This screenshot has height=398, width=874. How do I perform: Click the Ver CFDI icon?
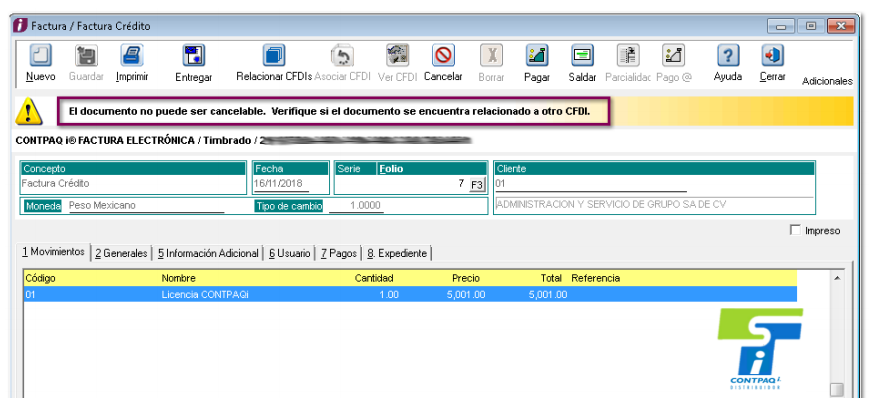point(397,56)
